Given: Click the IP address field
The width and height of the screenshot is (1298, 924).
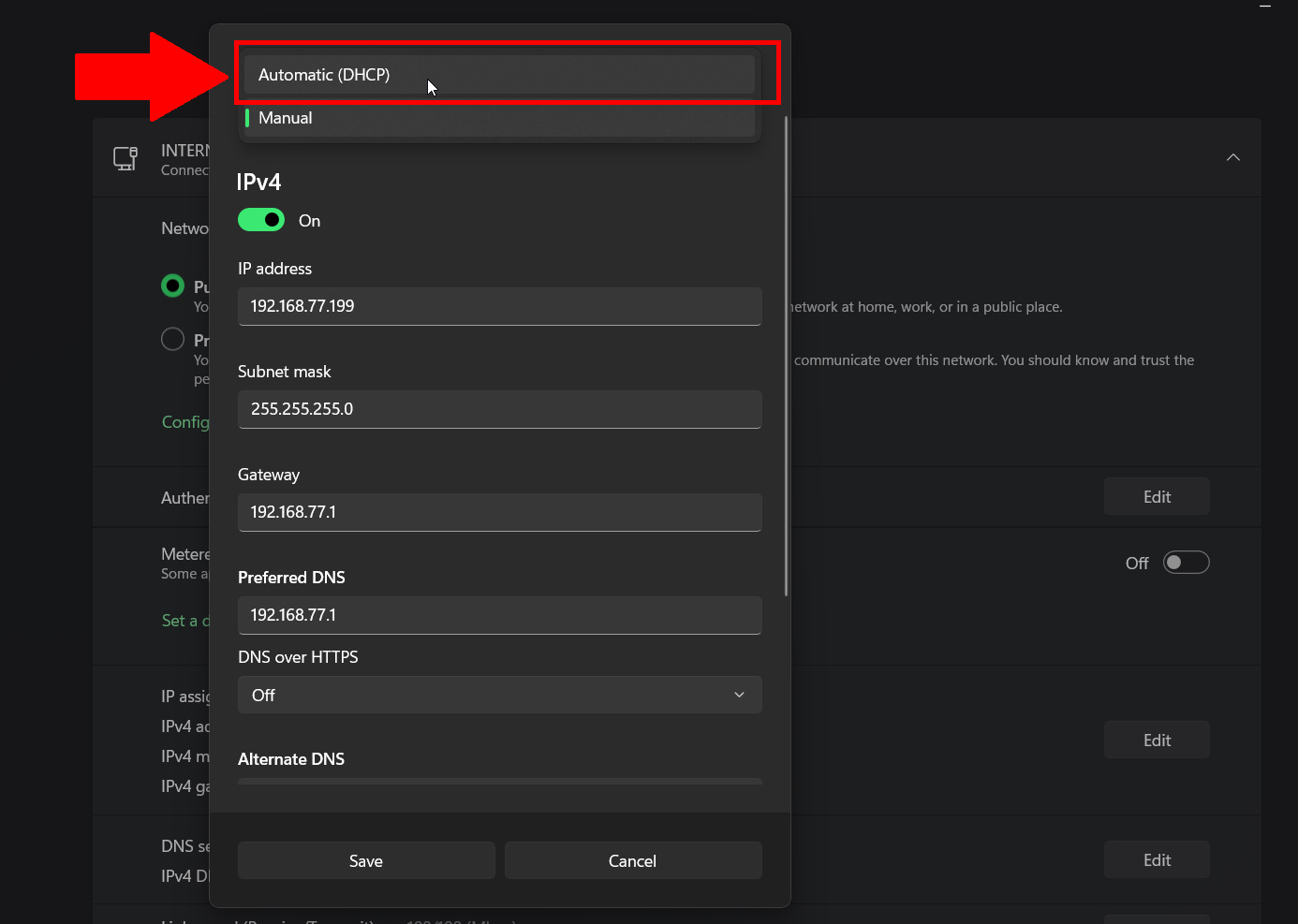Looking at the screenshot, I should (499, 306).
